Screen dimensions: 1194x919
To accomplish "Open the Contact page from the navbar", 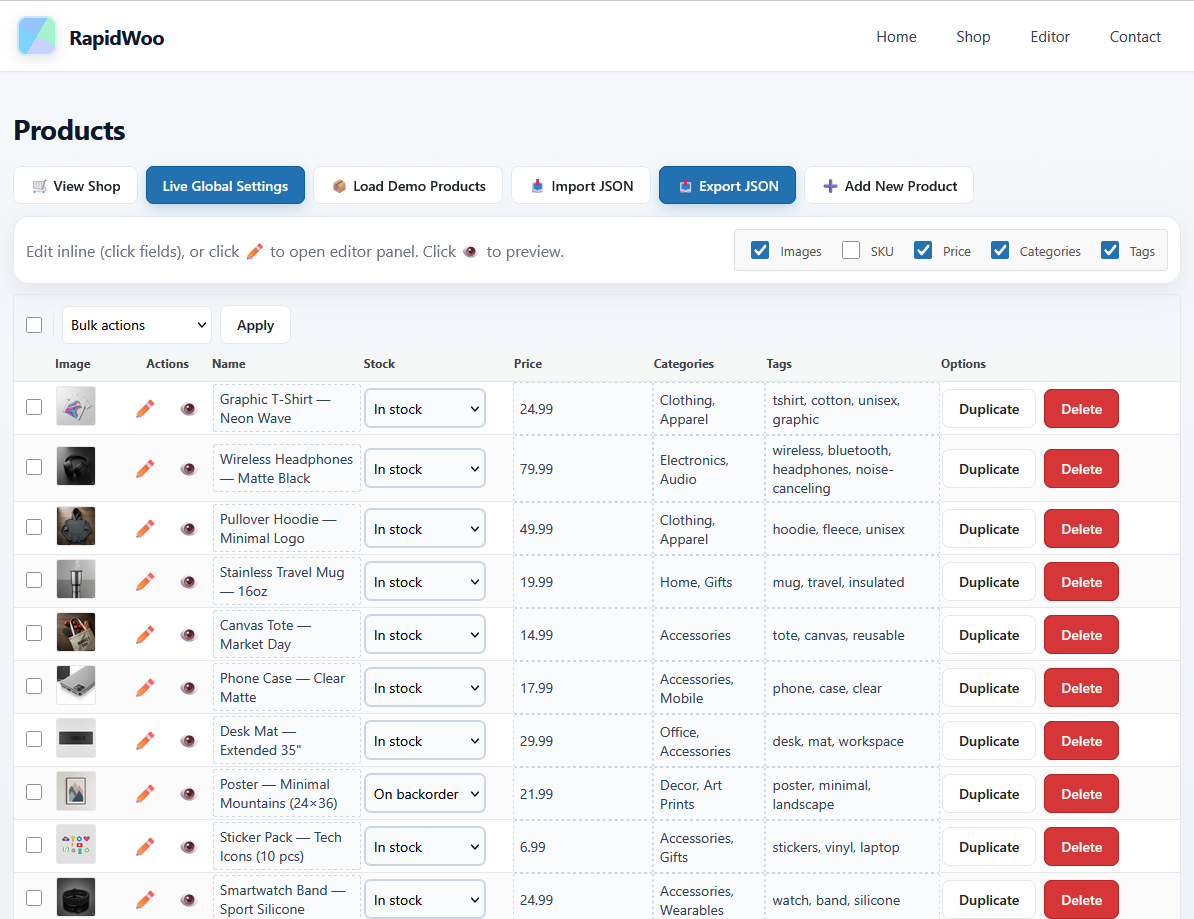I will (1135, 36).
